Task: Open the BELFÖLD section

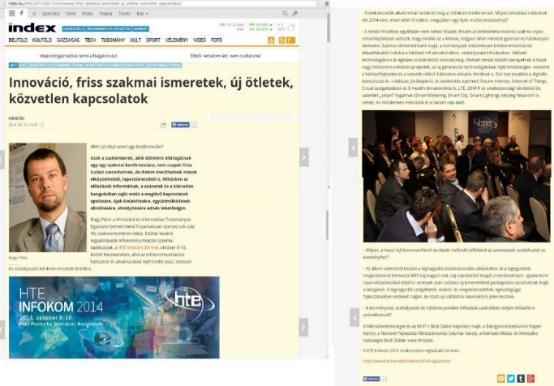Action: (18, 40)
